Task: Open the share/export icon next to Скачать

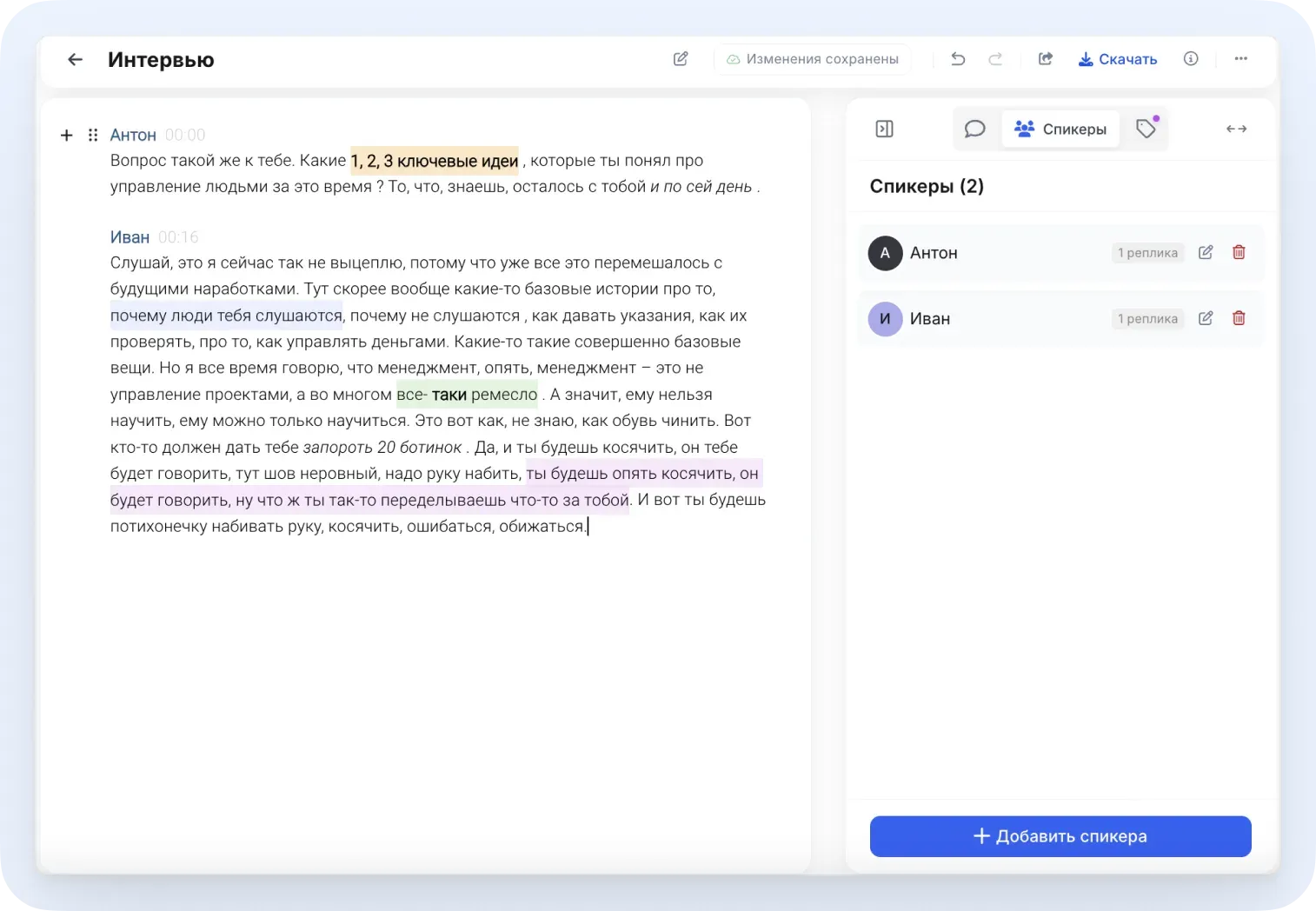Action: 1046,59
